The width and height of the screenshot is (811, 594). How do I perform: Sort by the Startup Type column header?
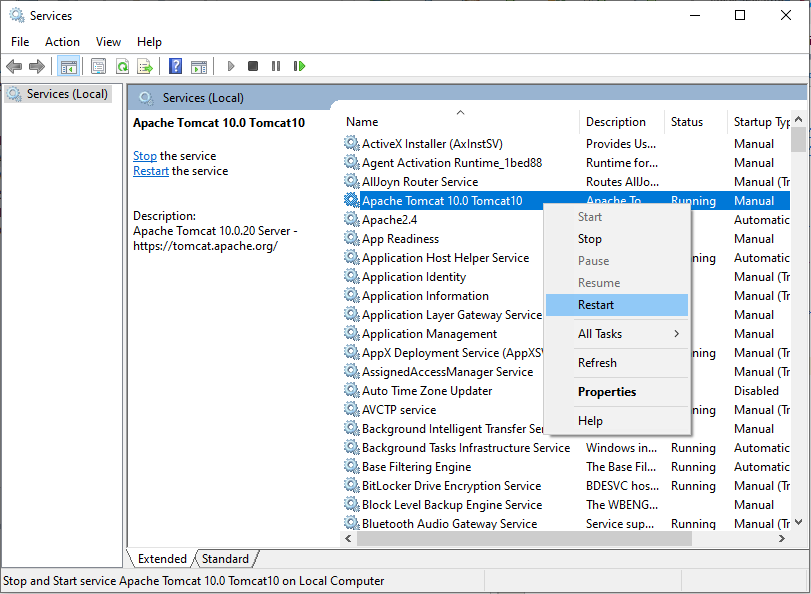tap(759, 122)
